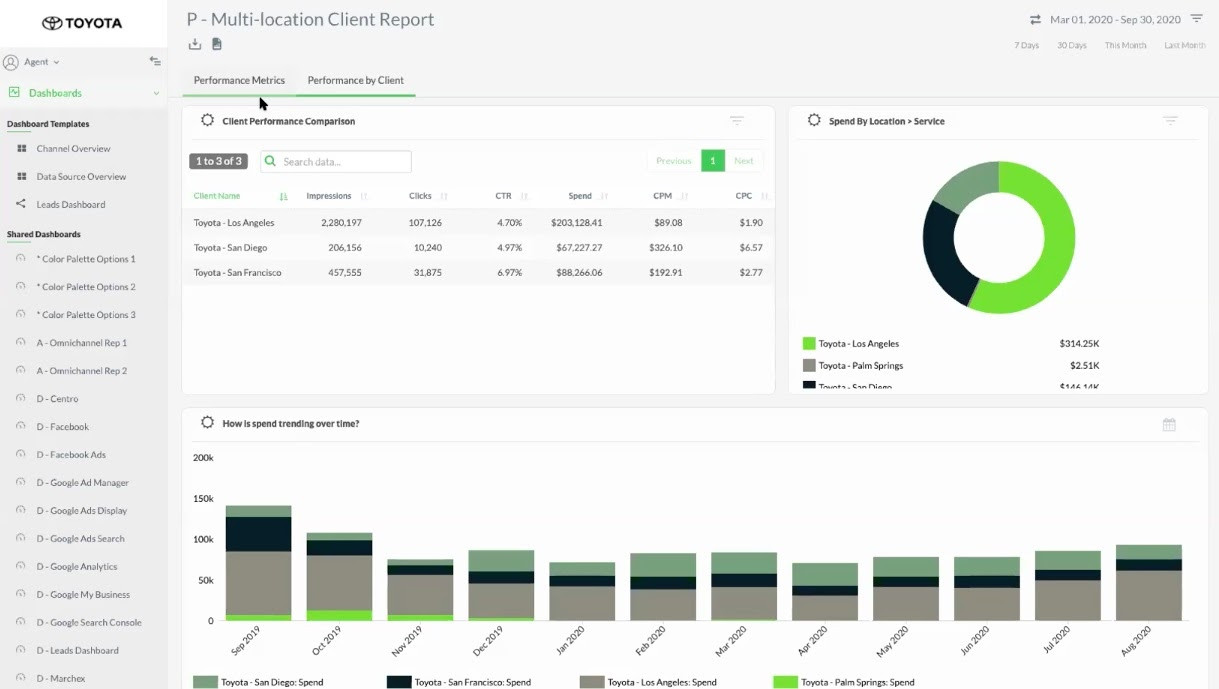Open D - Google My Business dashboard
The height and width of the screenshot is (689, 1219).
click(83, 595)
